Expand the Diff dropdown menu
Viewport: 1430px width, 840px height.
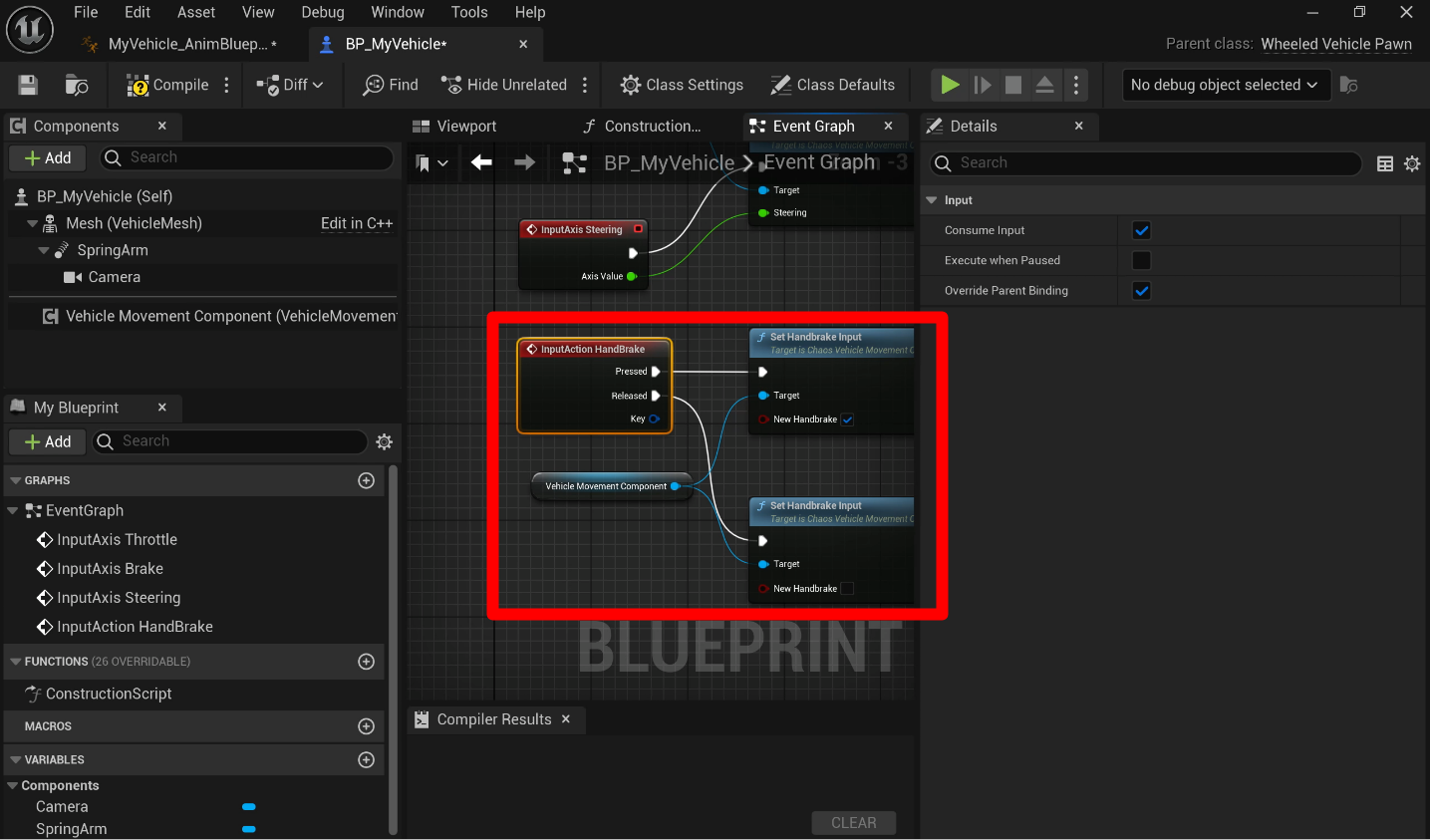tap(291, 85)
